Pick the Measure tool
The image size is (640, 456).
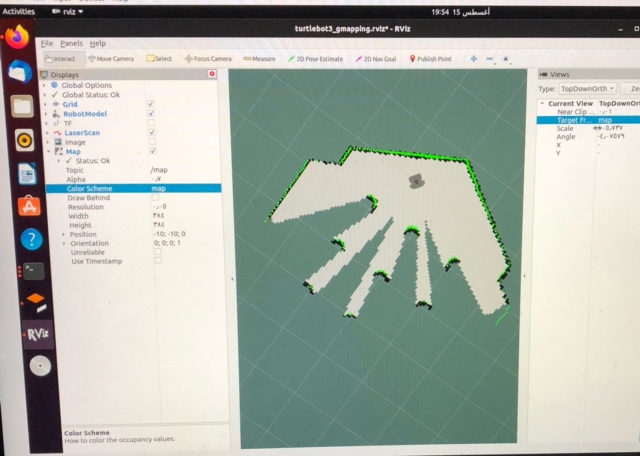coord(259,59)
